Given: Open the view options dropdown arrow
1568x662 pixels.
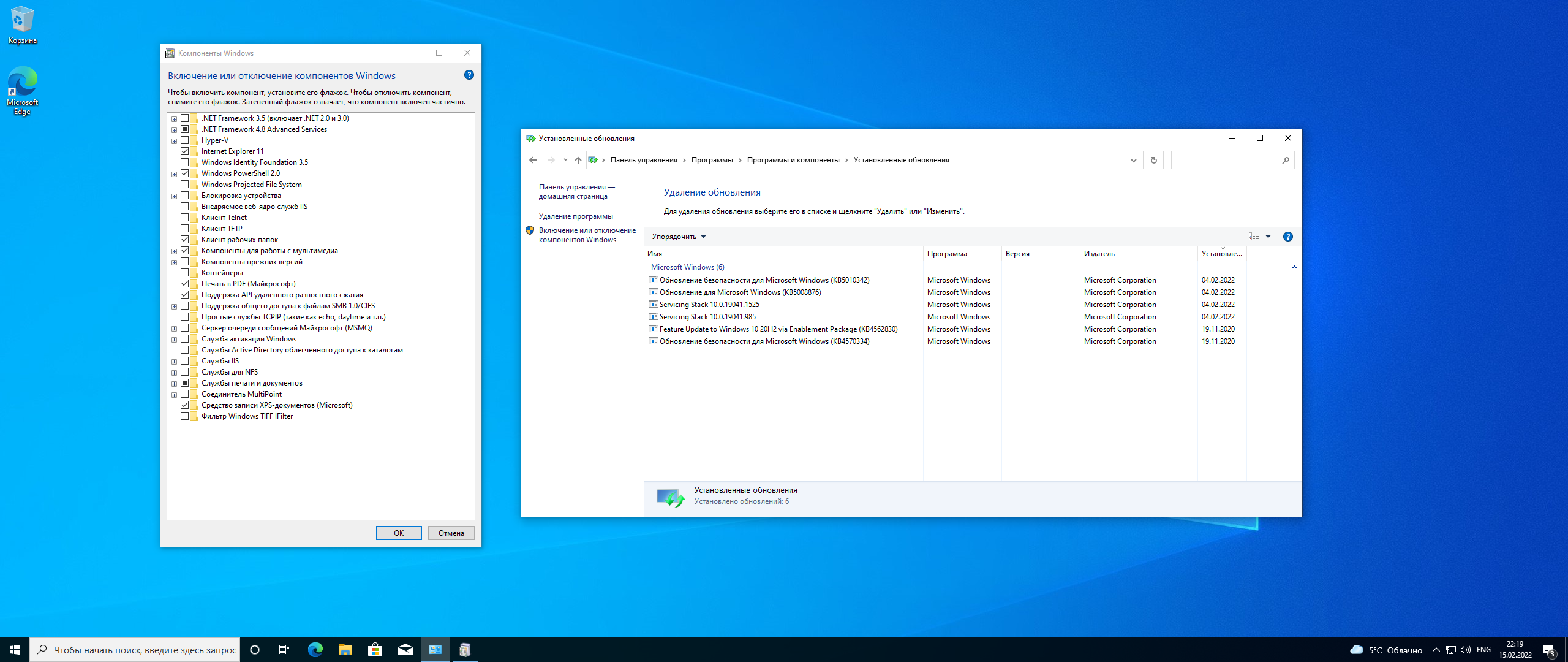Looking at the screenshot, I should click(x=1268, y=237).
